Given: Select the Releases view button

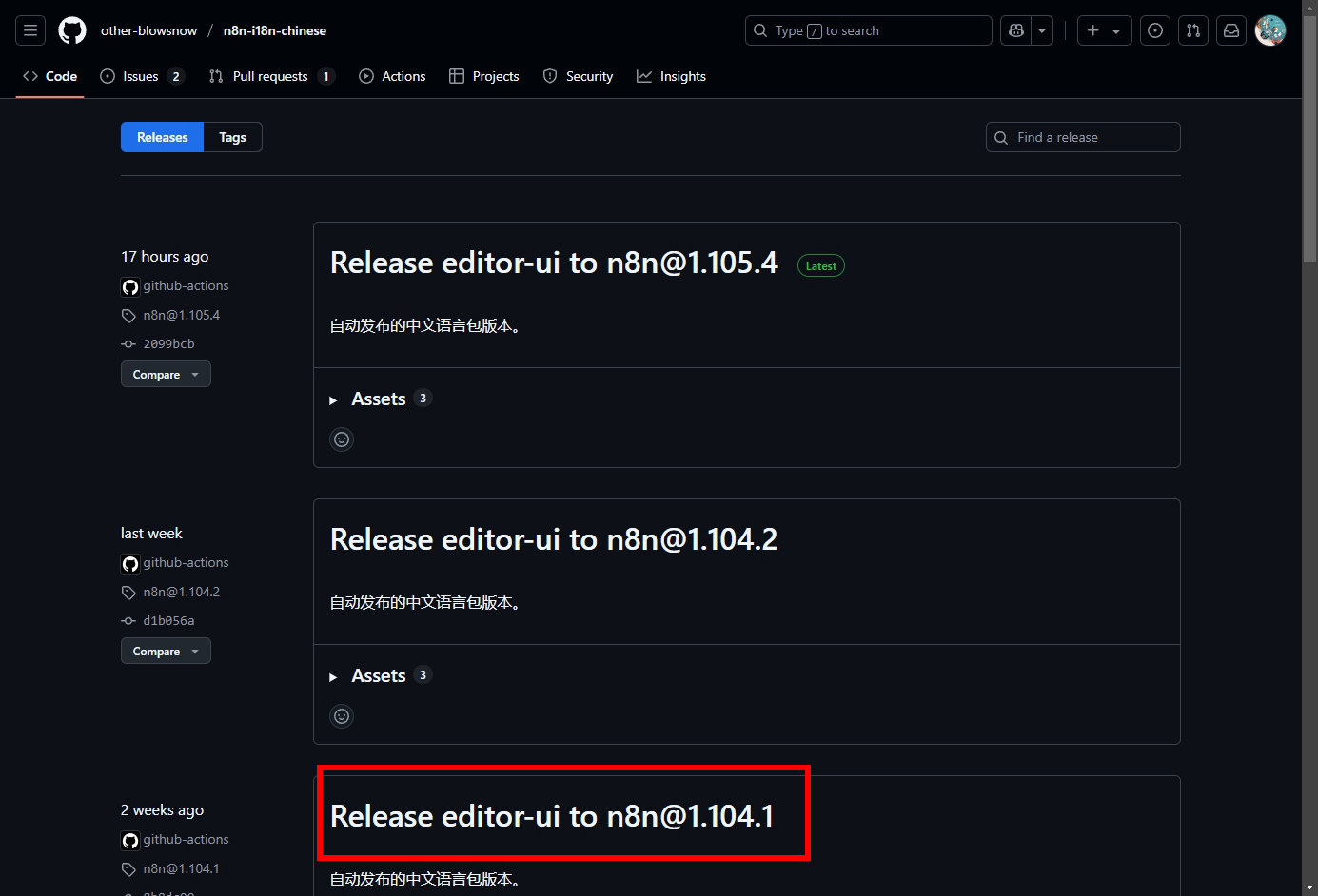Looking at the screenshot, I should pyautogui.click(x=162, y=137).
